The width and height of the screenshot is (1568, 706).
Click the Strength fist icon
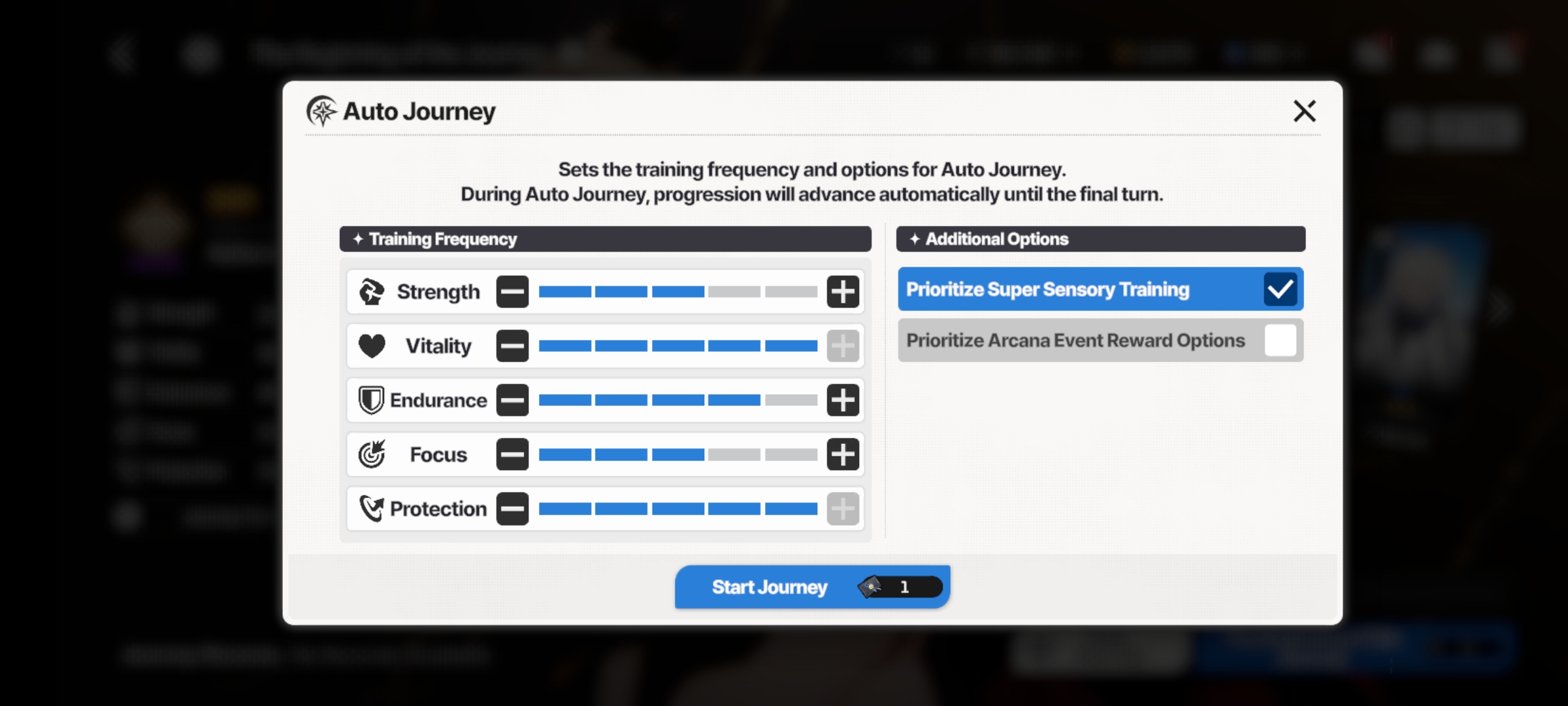tap(372, 292)
